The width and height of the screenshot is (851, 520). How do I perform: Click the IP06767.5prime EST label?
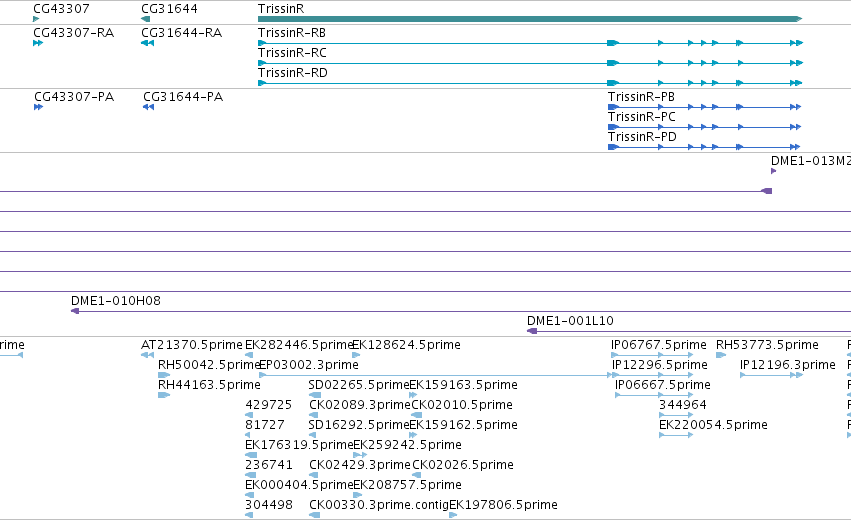[659, 345]
